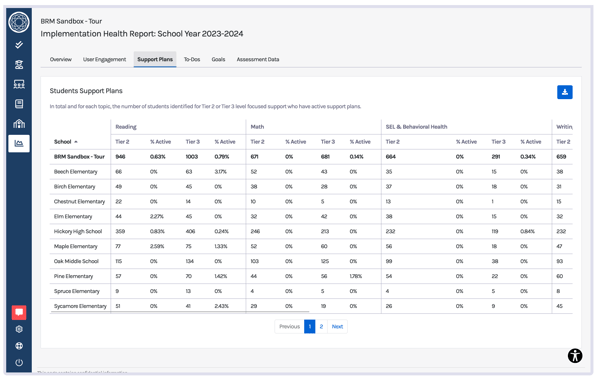
Task: Click the Next pagination button
Action: [x=337, y=327]
